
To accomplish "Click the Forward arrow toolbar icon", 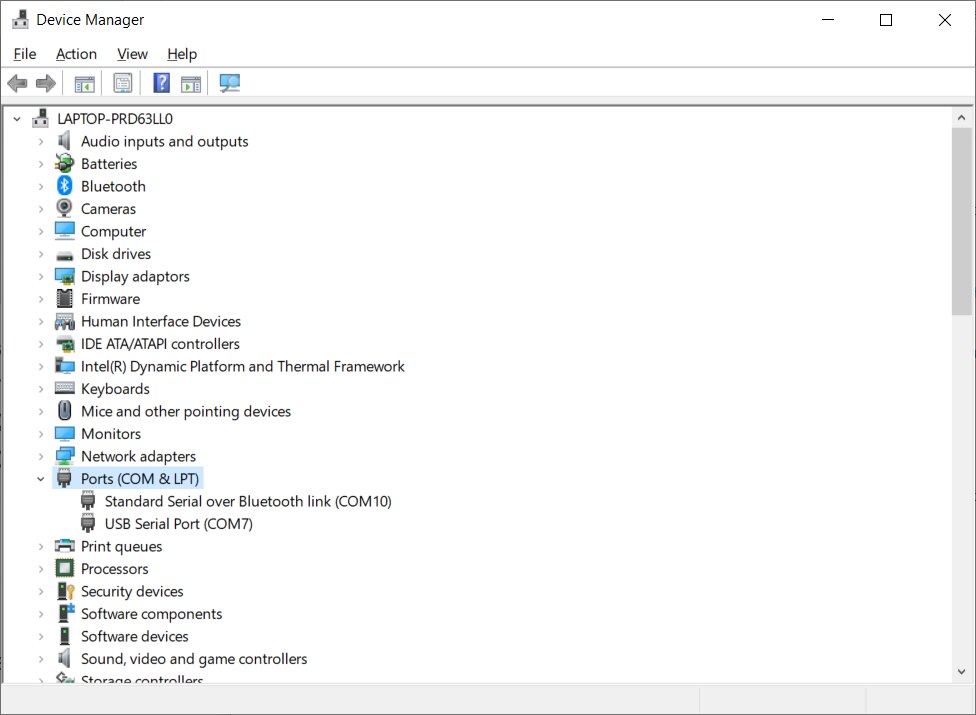I will 45,83.
